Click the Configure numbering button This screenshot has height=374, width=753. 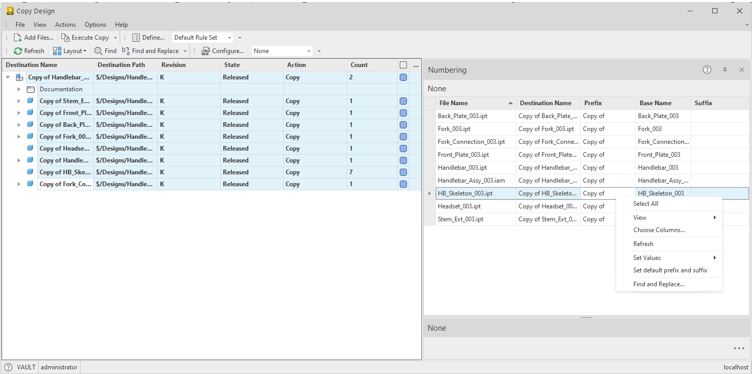[222, 51]
